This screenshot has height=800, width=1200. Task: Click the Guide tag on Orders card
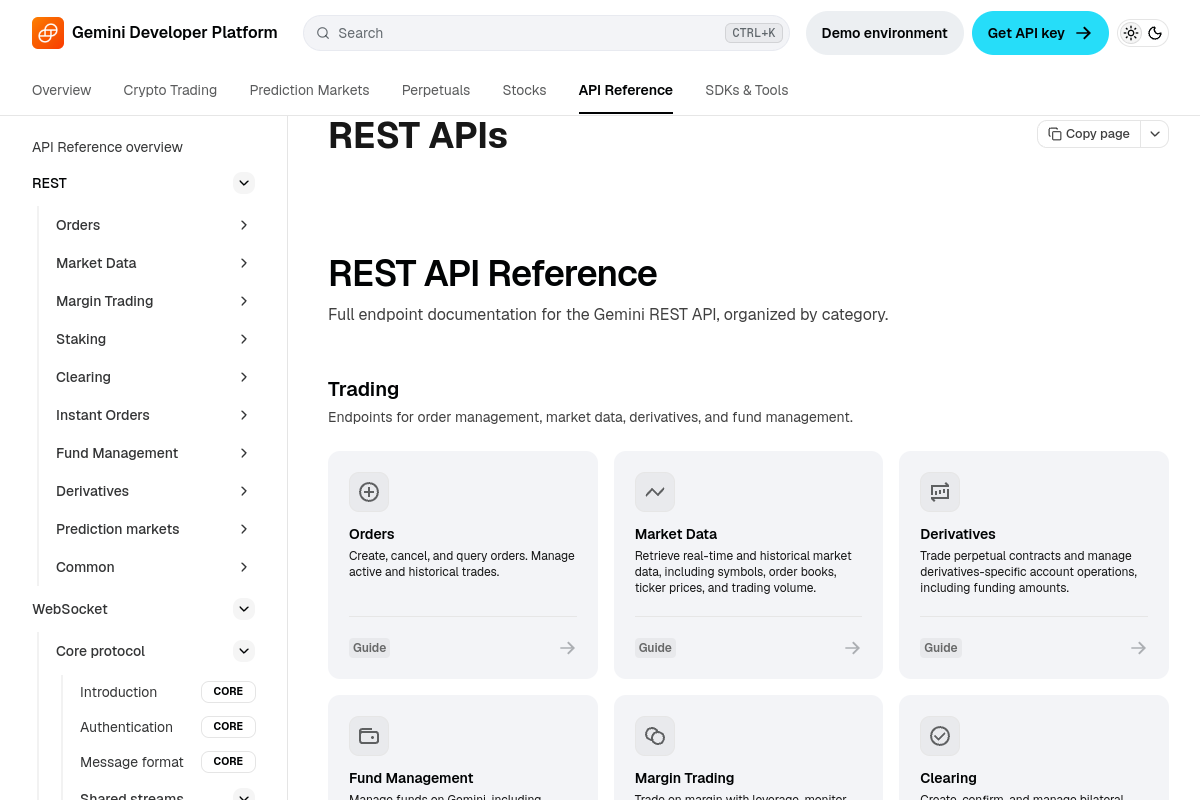tap(369, 648)
